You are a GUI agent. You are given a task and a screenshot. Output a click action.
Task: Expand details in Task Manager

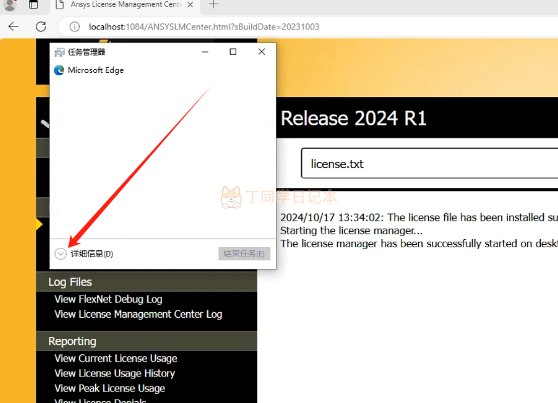[x=84, y=254]
